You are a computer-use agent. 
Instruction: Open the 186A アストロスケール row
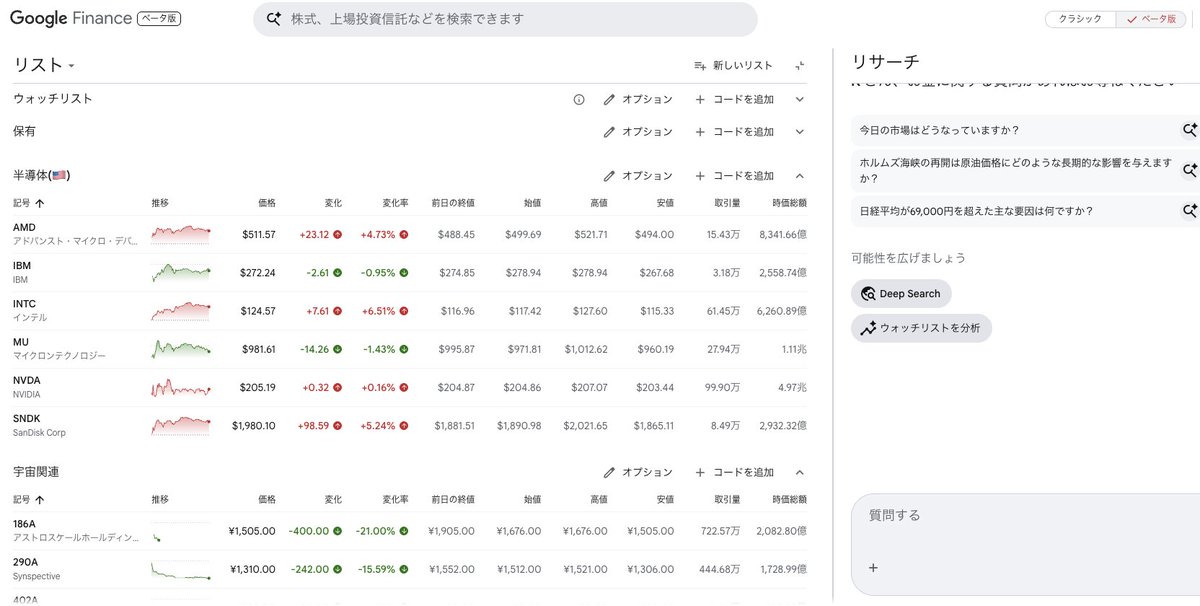pyautogui.click(x=409, y=531)
